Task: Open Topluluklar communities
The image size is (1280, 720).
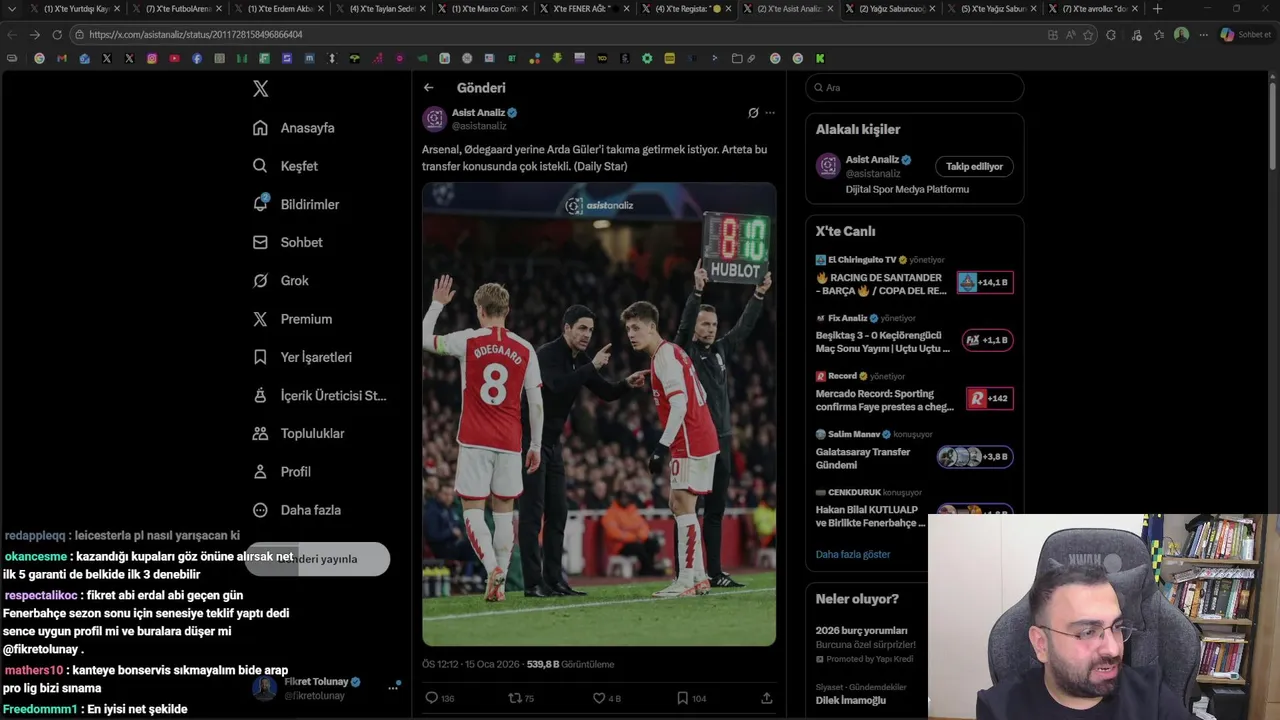Action: point(298,433)
